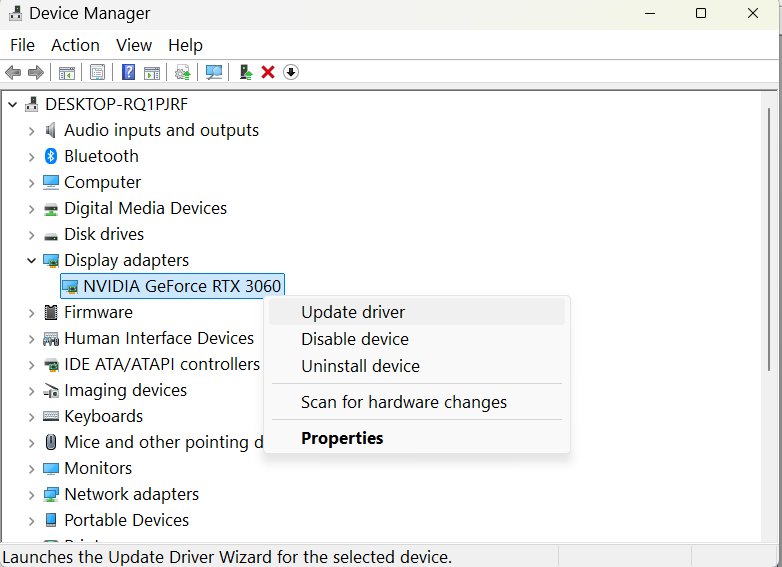Screen dimensions: 782x567
Task: Expand the Audio inputs and outputs node
Action: (x=31, y=131)
